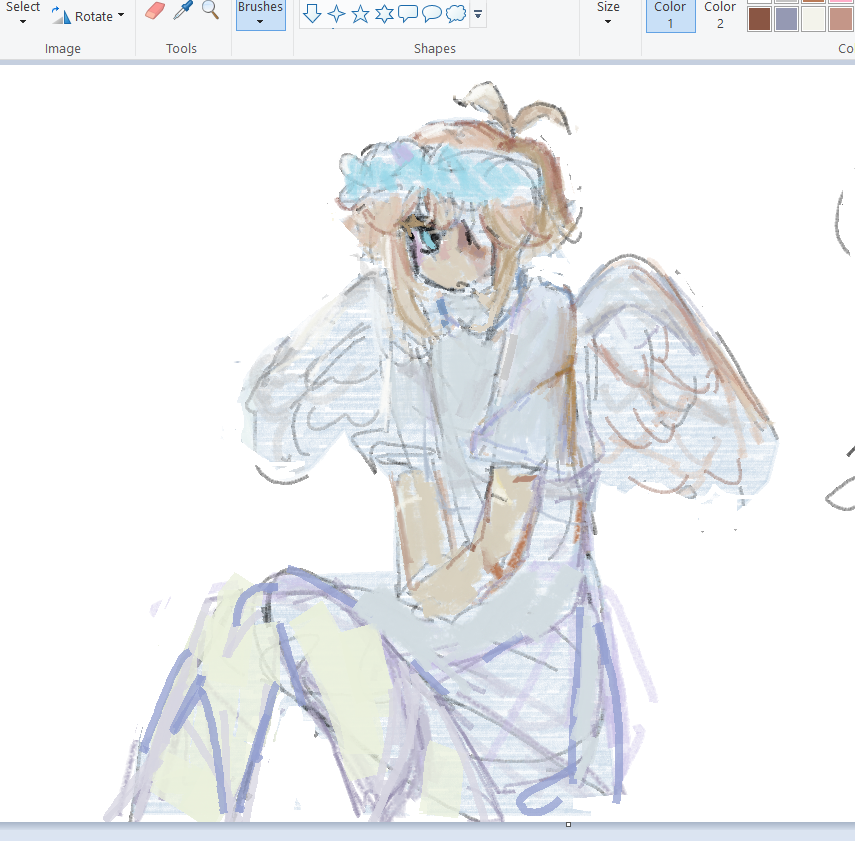The width and height of the screenshot is (855, 841).
Task: Choose the five-point star shape
Action: pyautogui.click(x=360, y=14)
